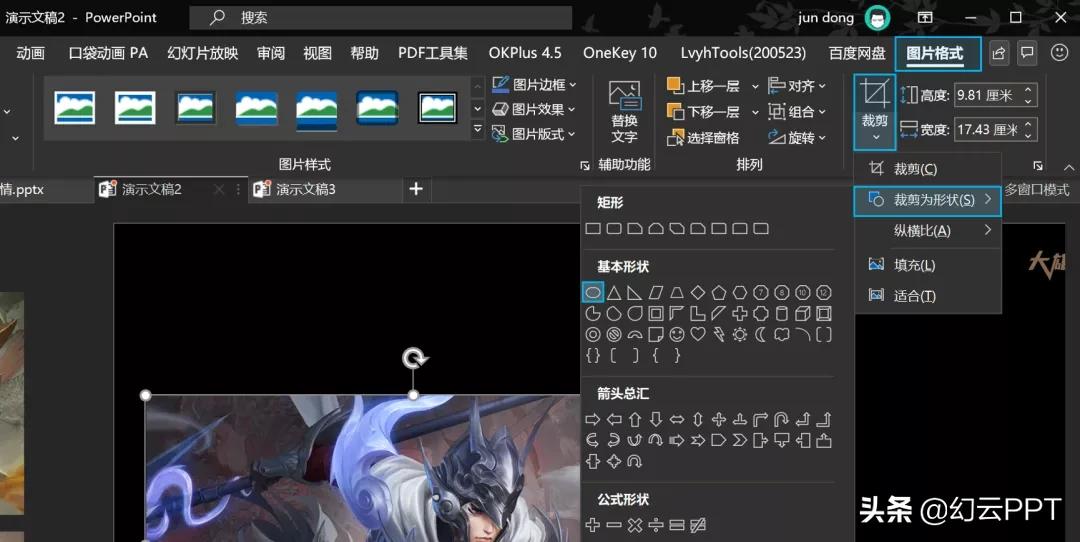Open the Comments icon in the ribbon
This screenshot has width=1080, height=542.
1028,53
